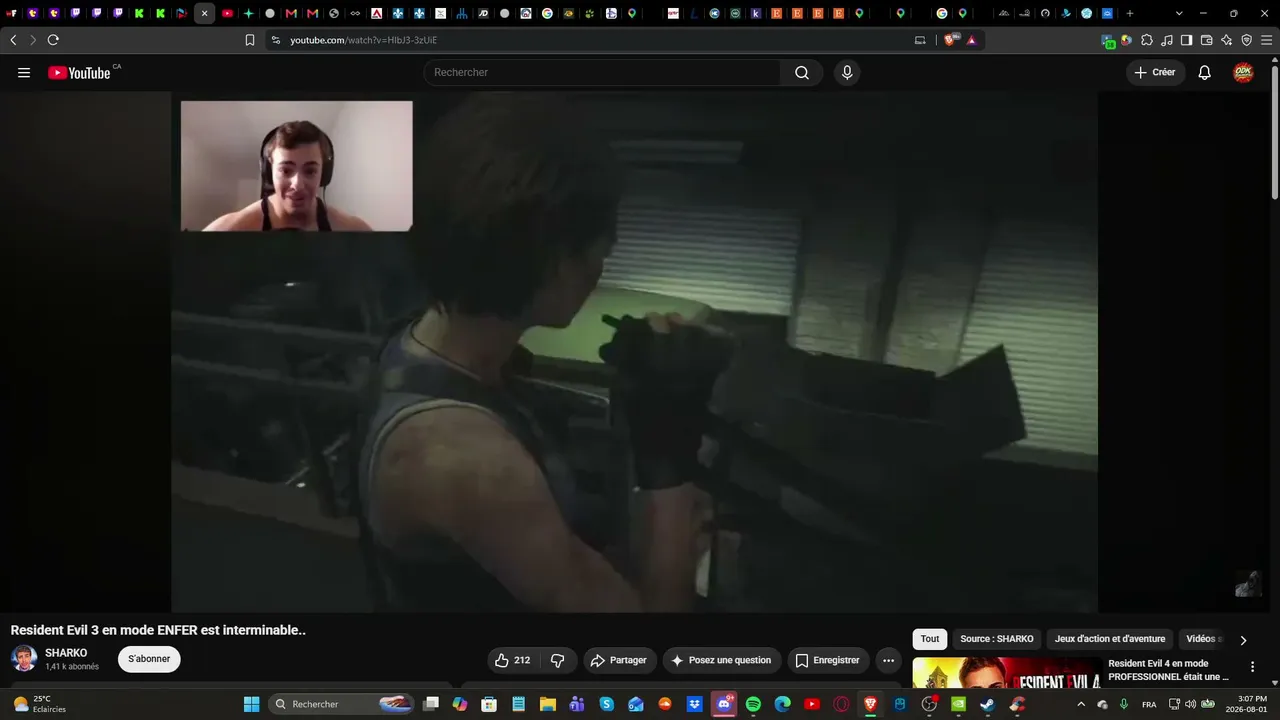
Task: Open the account avatar menu
Action: coord(1243,73)
